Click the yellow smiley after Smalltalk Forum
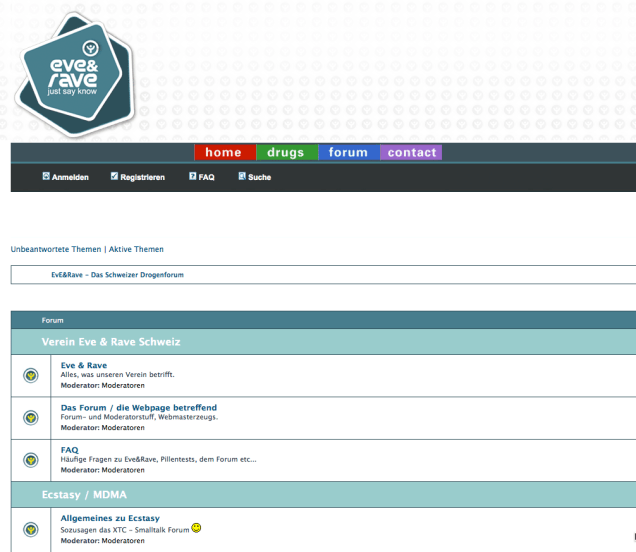This screenshot has height=552, width=636. [x=196, y=528]
